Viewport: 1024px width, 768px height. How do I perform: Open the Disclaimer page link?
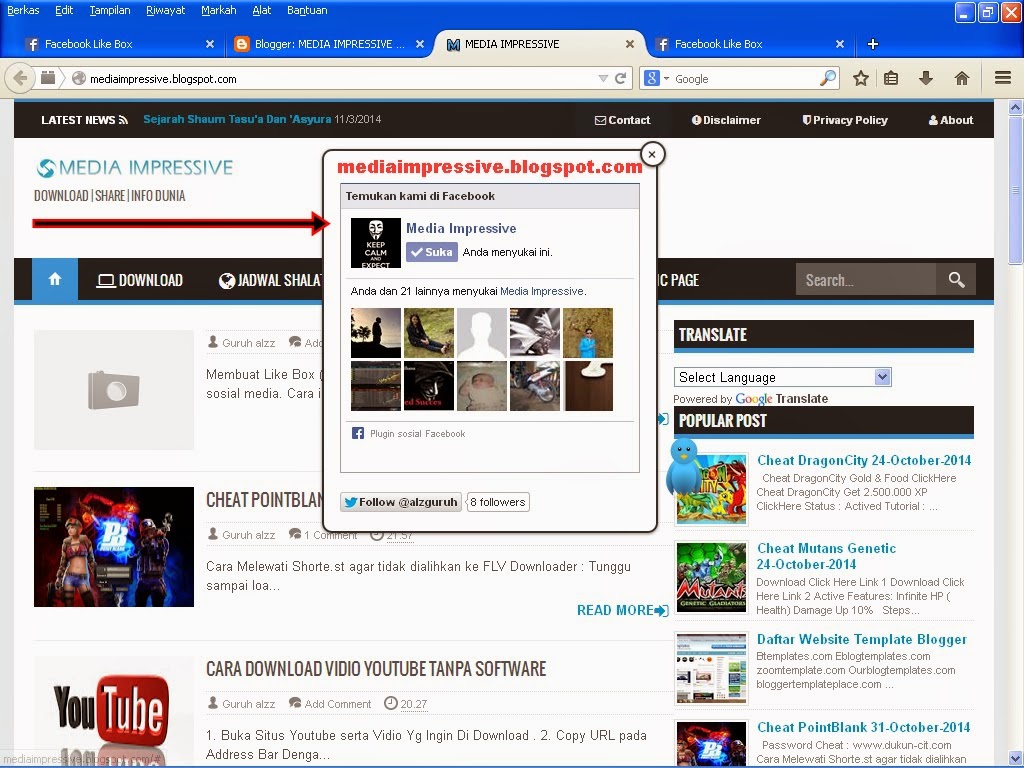[x=726, y=120]
